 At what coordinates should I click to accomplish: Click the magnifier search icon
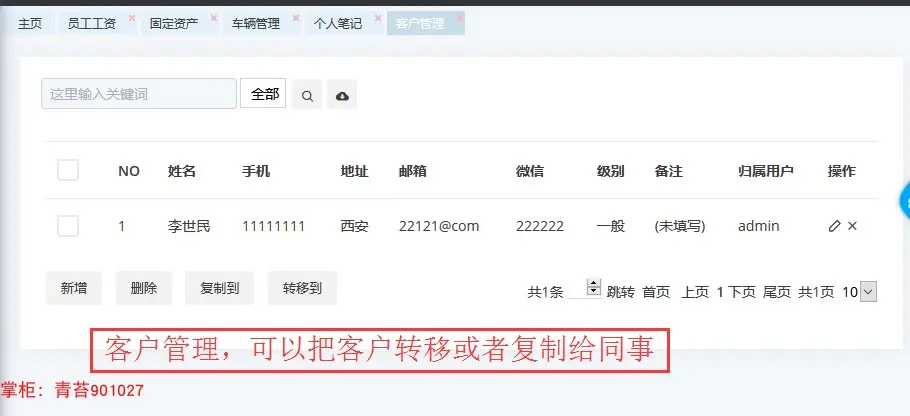point(307,95)
